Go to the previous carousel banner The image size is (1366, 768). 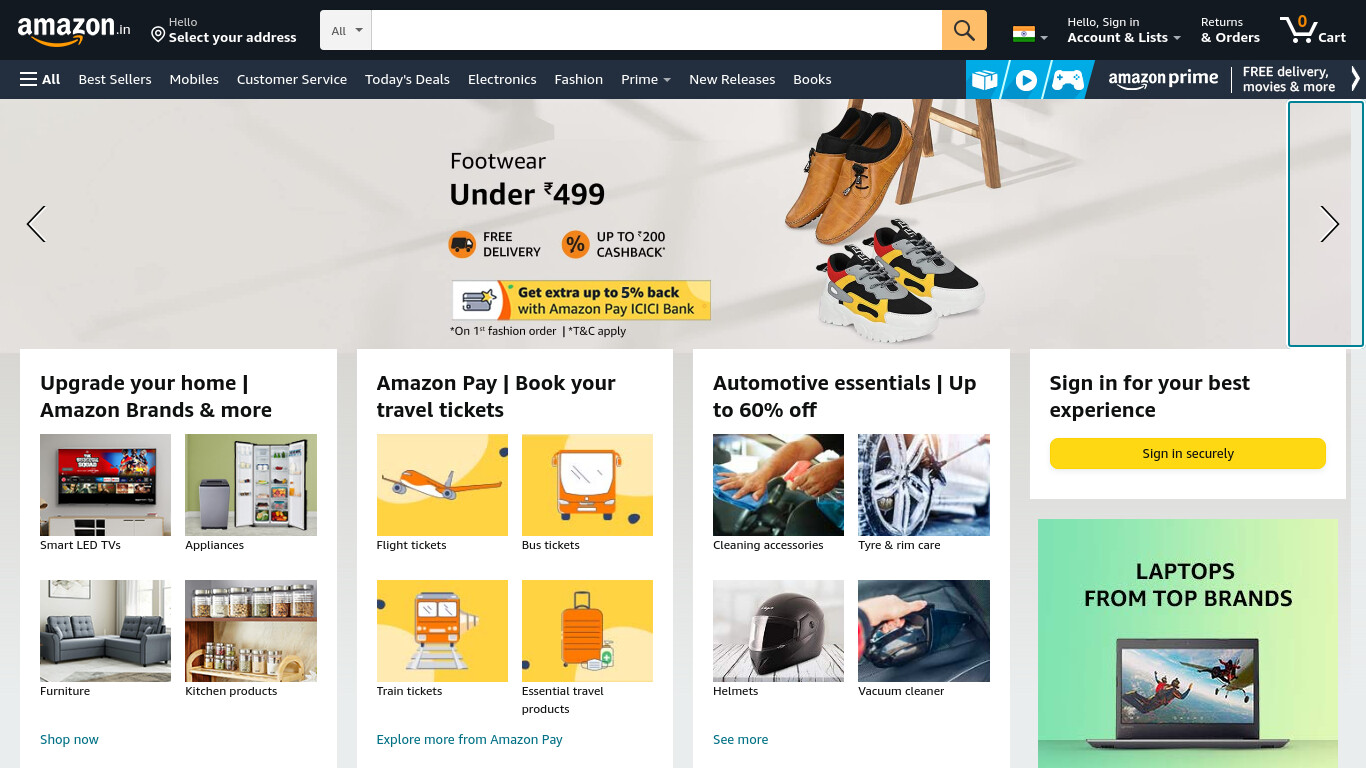[x=36, y=224]
